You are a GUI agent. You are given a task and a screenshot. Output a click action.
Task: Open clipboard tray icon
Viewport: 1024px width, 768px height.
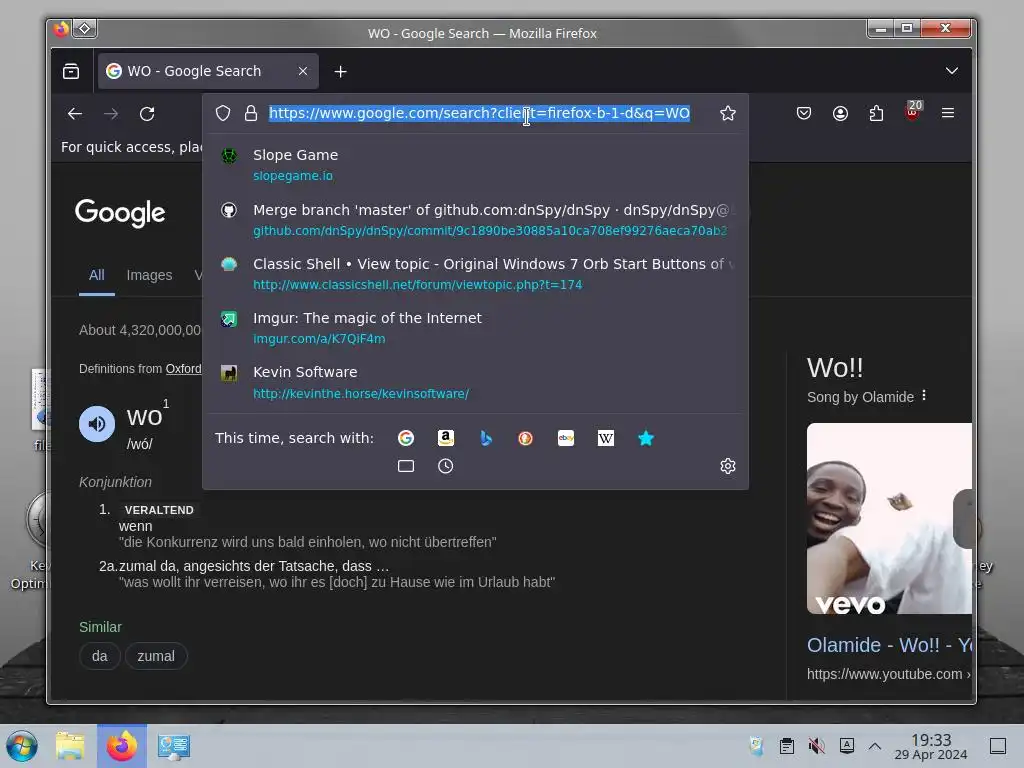[787, 746]
